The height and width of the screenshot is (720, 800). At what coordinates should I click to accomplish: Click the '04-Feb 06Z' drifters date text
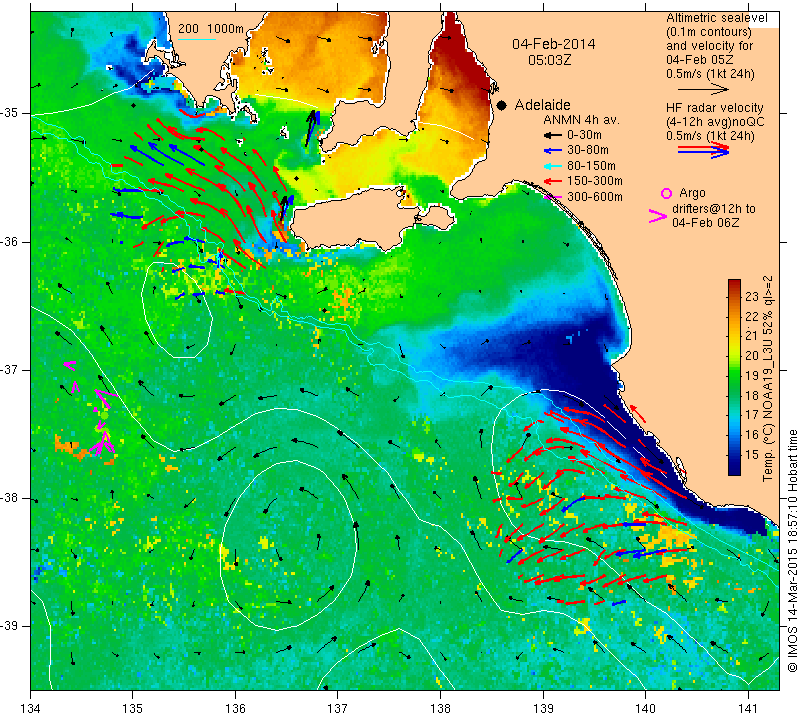(x=705, y=222)
